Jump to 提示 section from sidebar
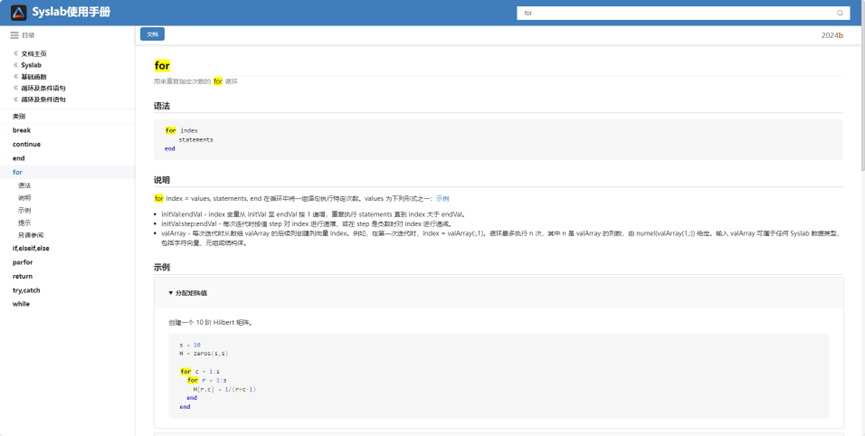865x436 pixels. click(24, 222)
